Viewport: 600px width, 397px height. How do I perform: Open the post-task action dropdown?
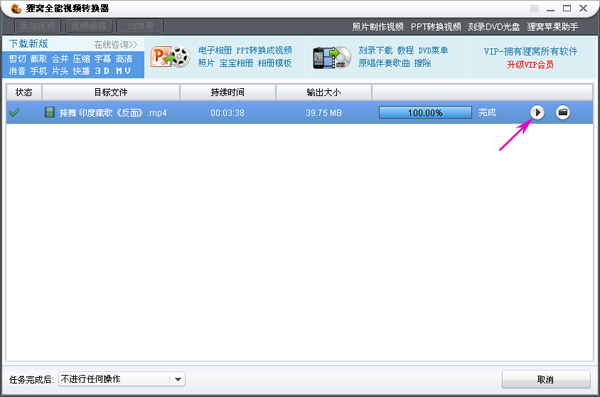click(x=122, y=379)
